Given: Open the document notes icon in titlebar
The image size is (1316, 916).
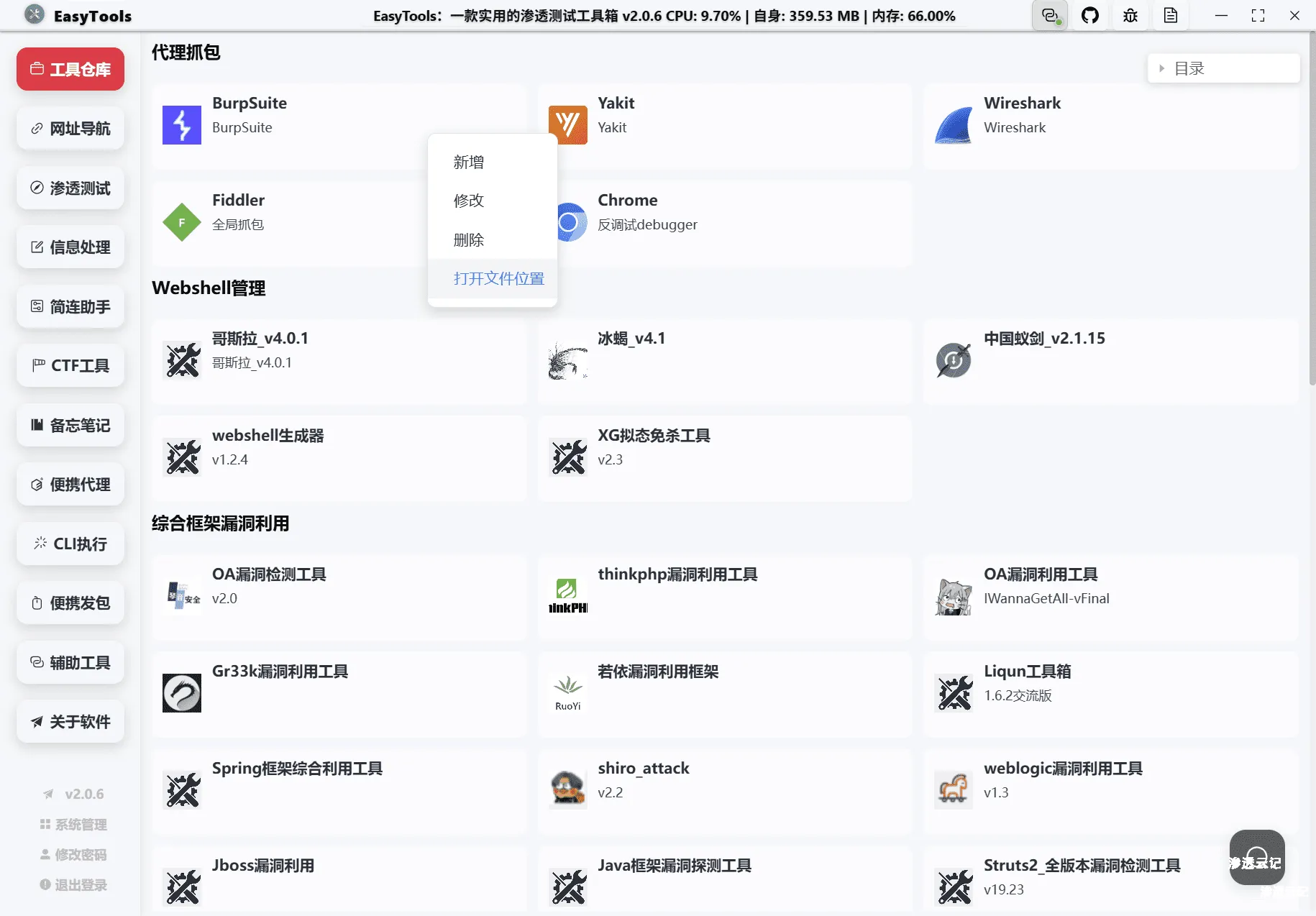Looking at the screenshot, I should click(1171, 15).
